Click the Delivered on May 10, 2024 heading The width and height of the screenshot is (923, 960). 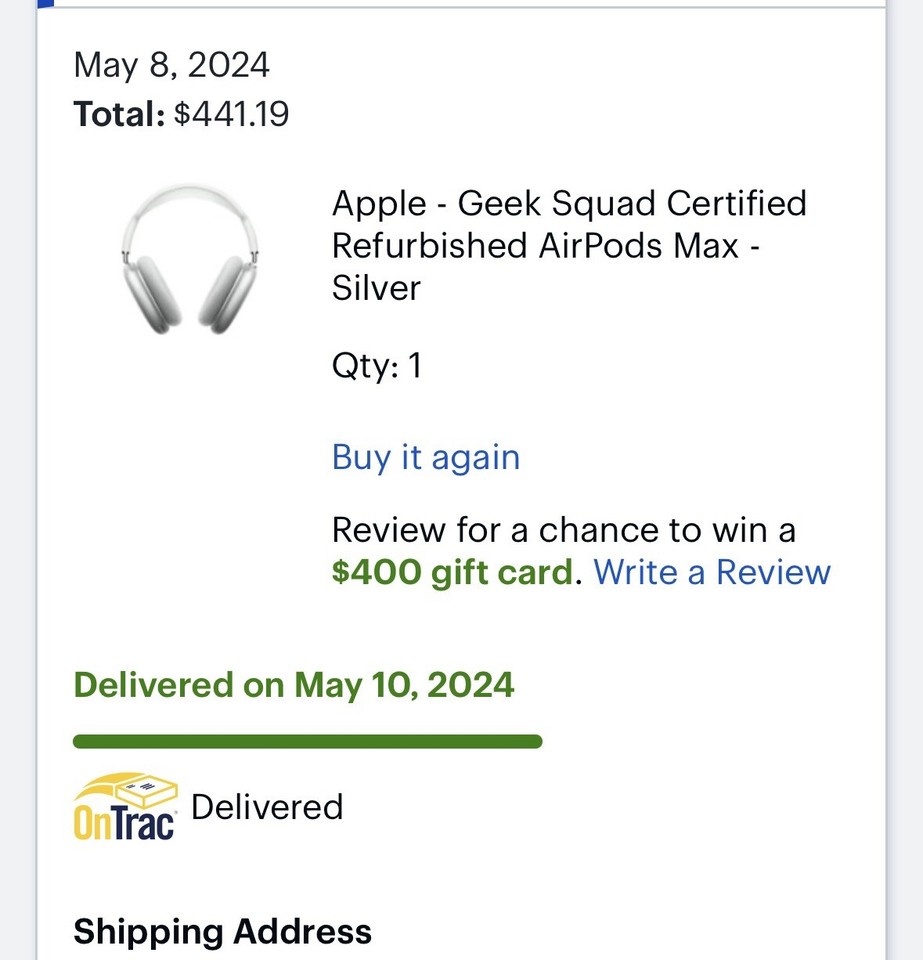coord(293,685)
